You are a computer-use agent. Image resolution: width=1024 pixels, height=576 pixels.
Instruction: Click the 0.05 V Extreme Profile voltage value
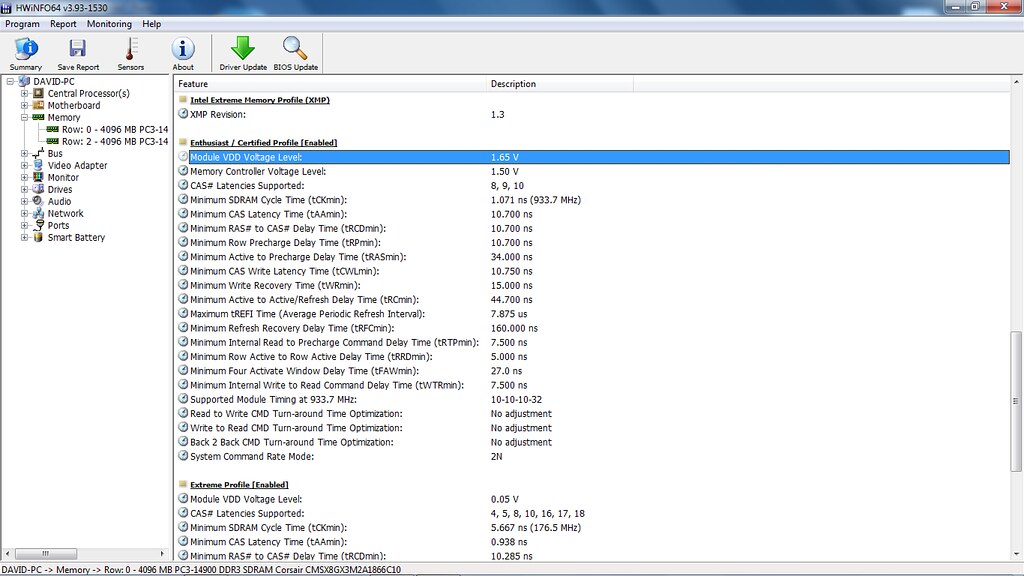tap(504, 500)
